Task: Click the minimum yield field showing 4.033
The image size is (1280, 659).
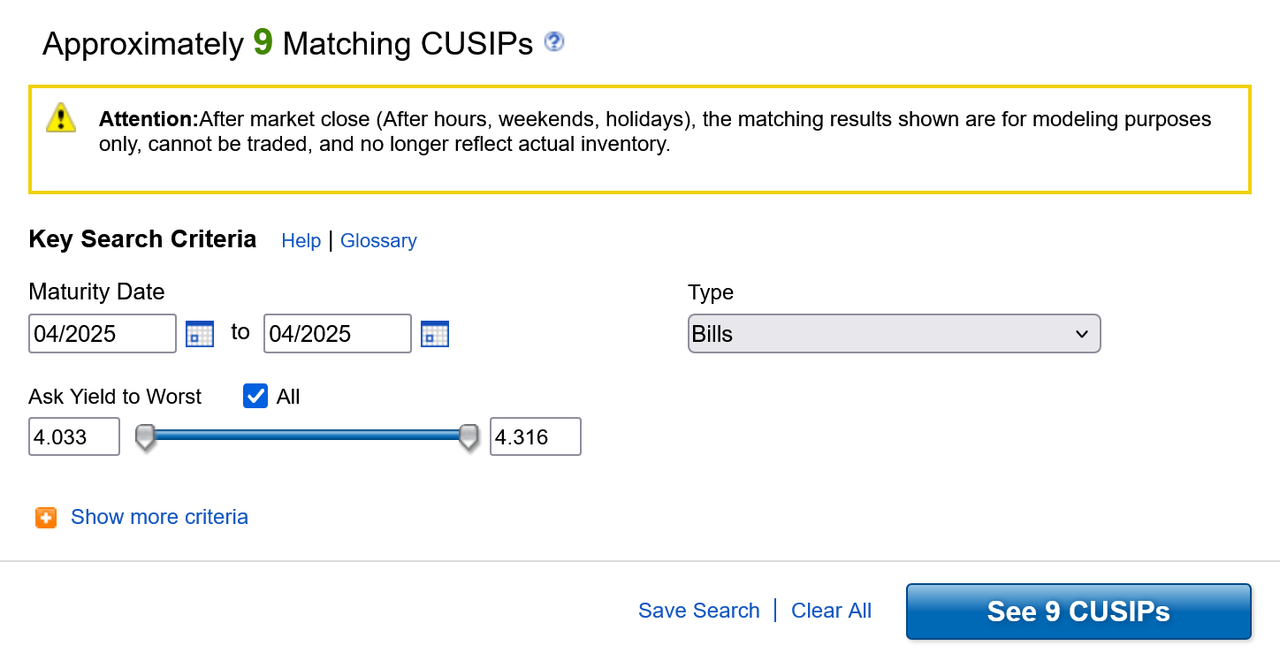Action: pyautogui.click(x=74, y=437)
